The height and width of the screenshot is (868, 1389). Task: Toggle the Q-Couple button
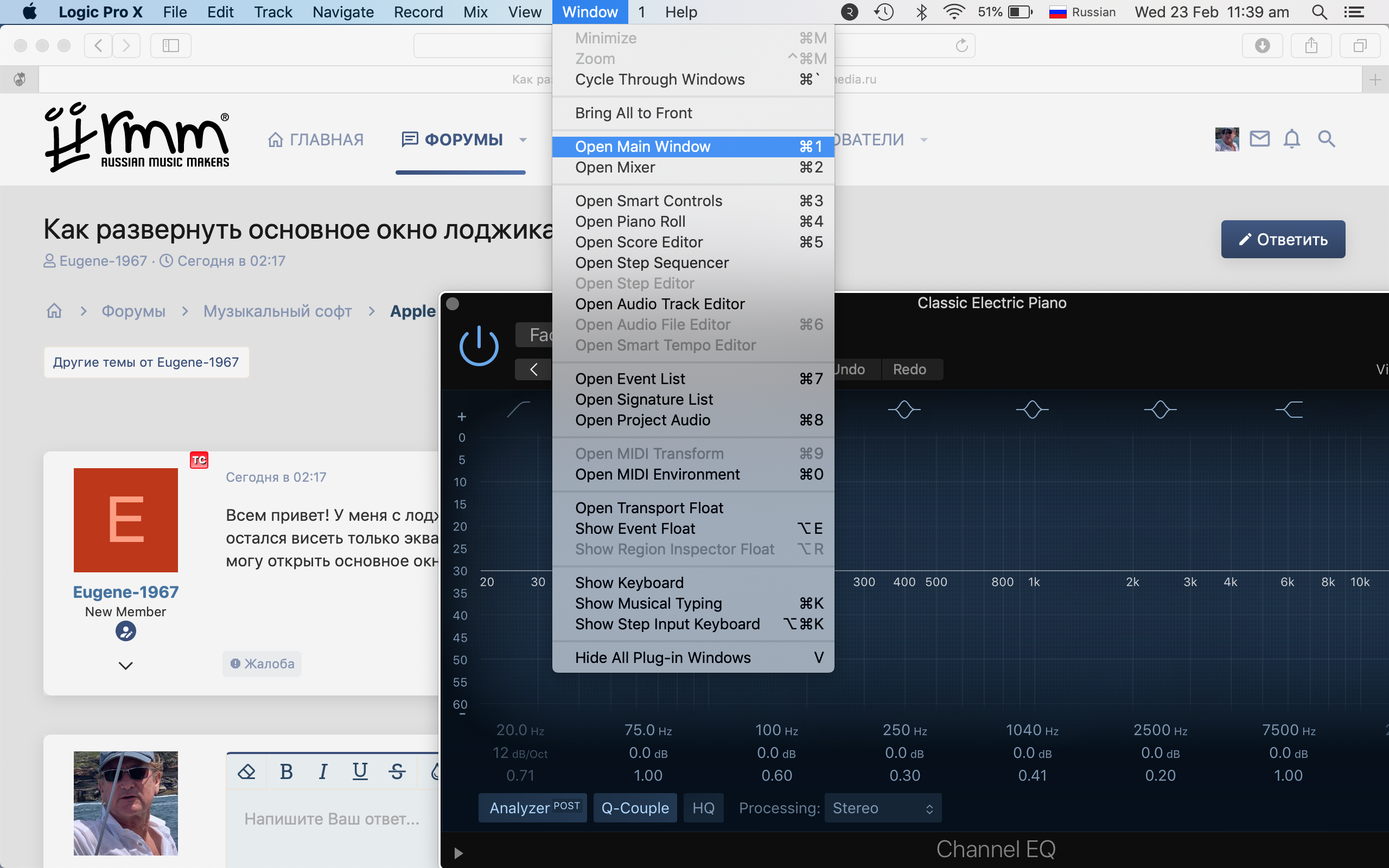635,808
